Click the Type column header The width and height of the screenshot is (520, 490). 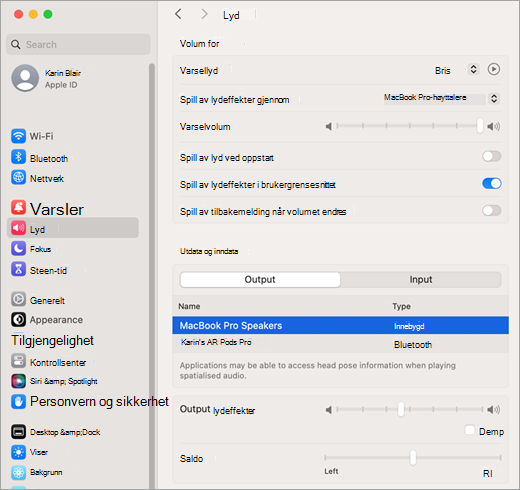pos(401,306)
